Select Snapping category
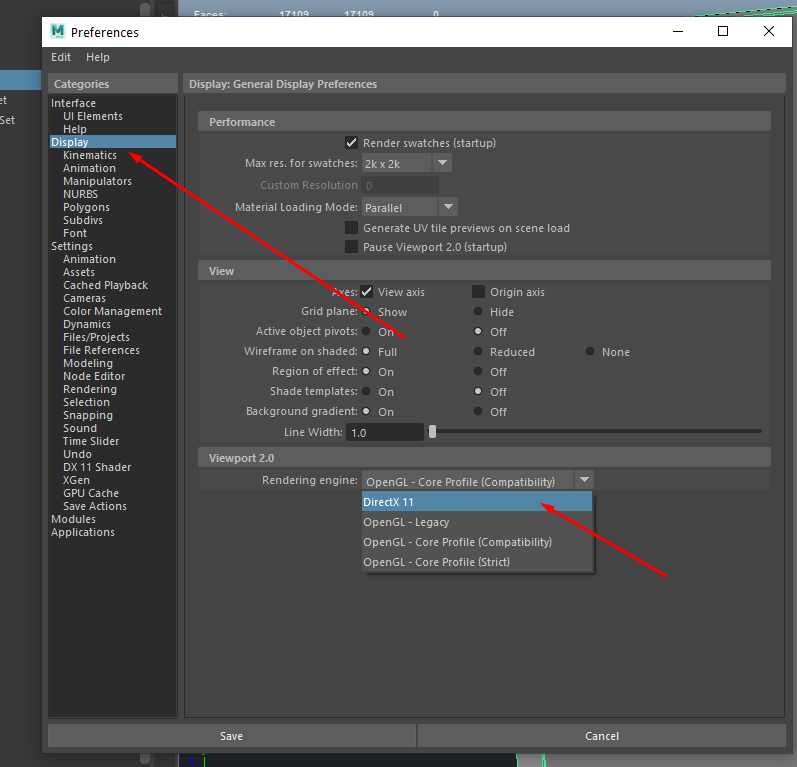The width and height of the screenshot is (797, 767). click(88, 415)
